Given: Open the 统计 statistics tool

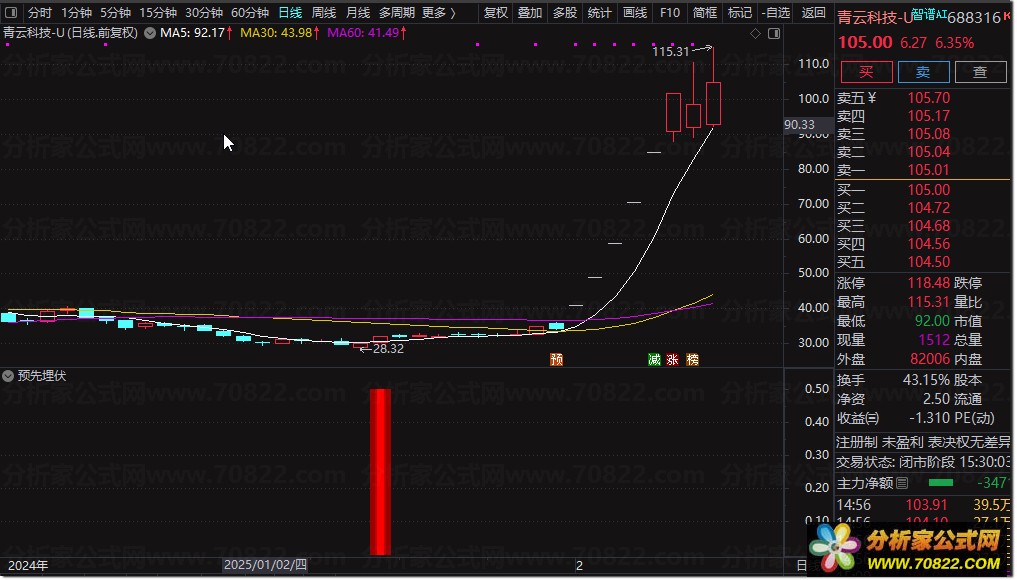Looking at the screenshot, I should tap(599, 12).
